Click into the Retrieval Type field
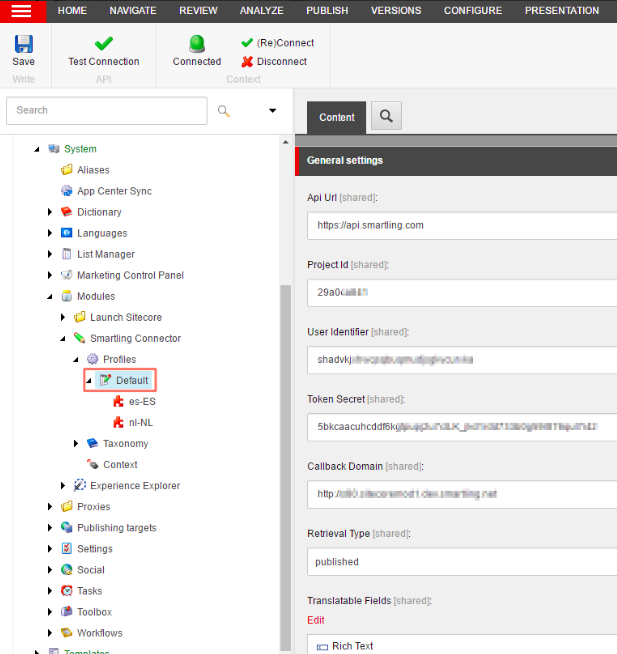The width and height of the screenshot is (617, 654). pos(460,562)
